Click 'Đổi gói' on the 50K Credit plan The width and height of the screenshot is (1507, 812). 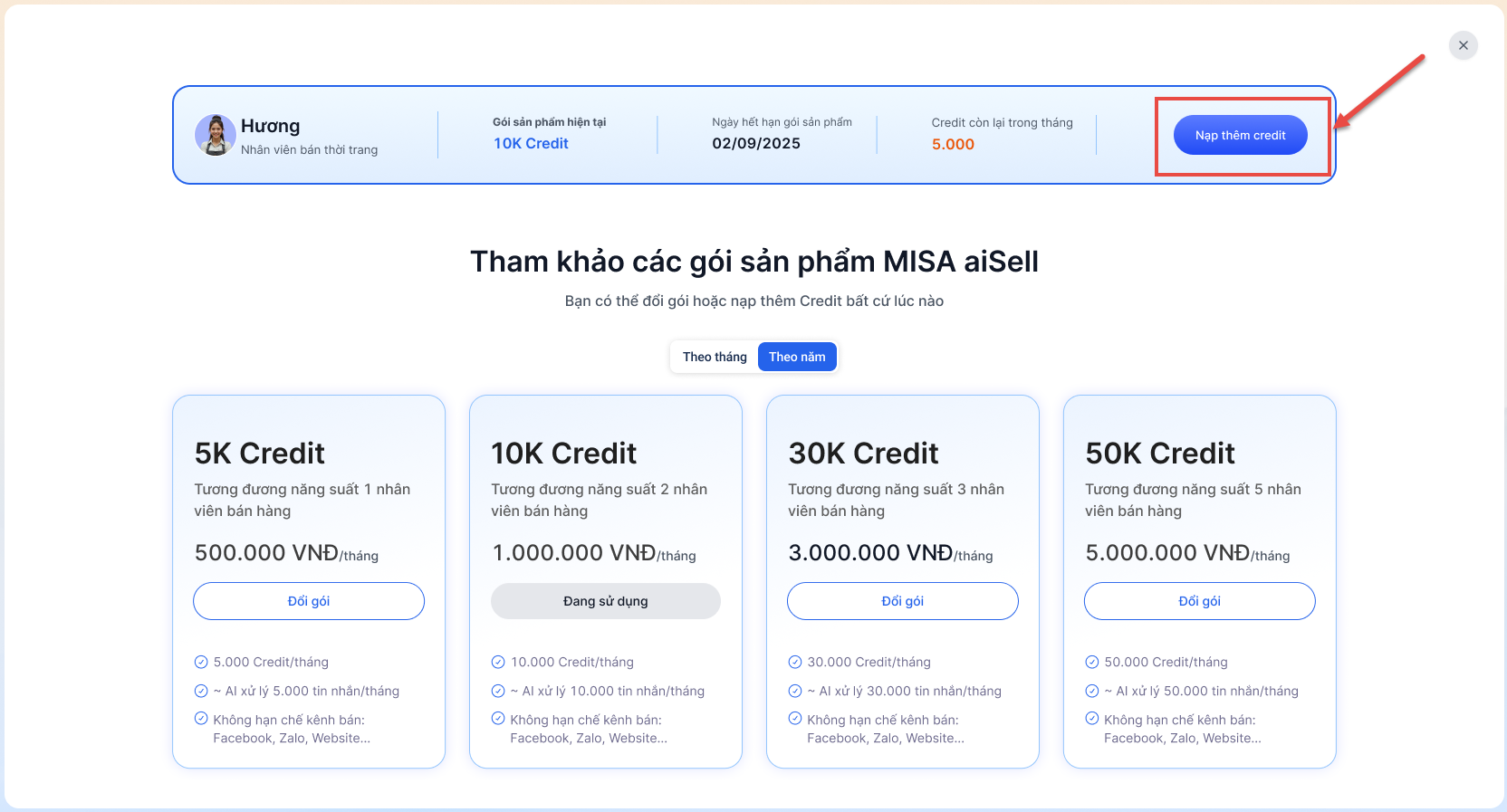1200,601
